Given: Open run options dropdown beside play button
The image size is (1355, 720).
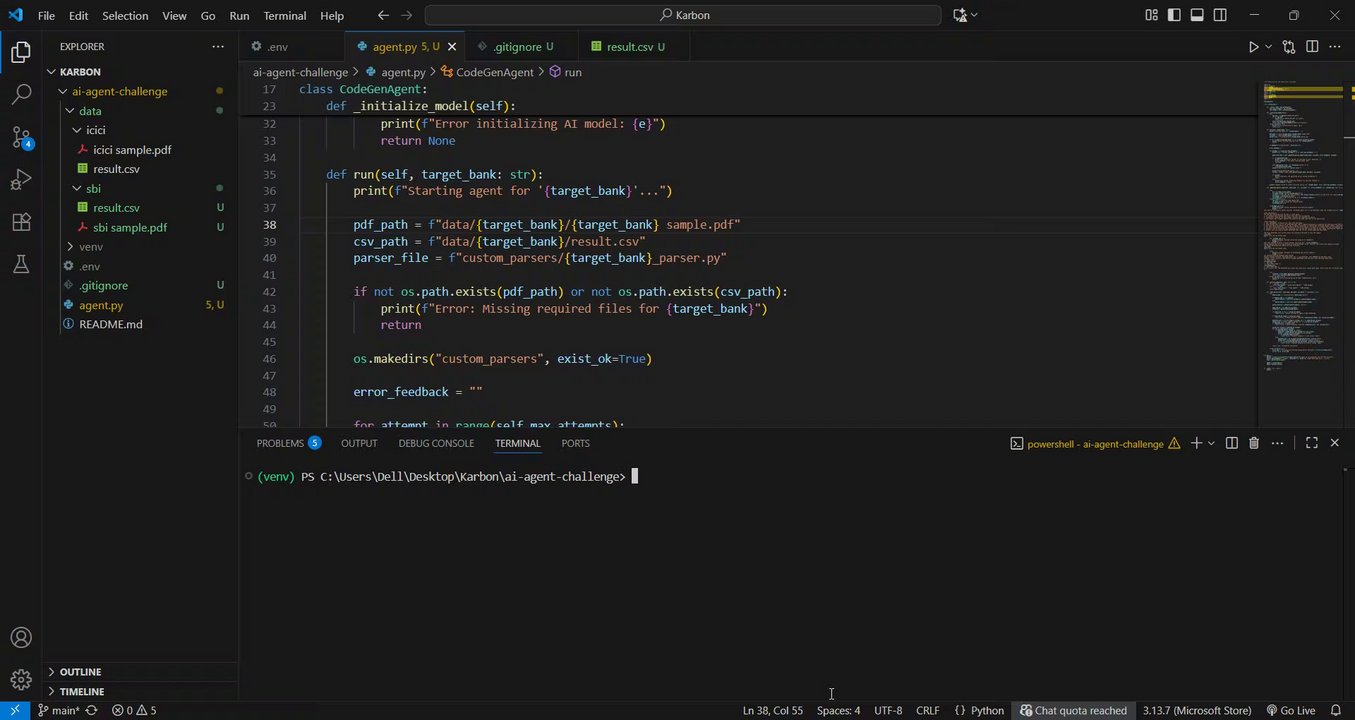Looking at the screenshot, I should click(1269, 47).
